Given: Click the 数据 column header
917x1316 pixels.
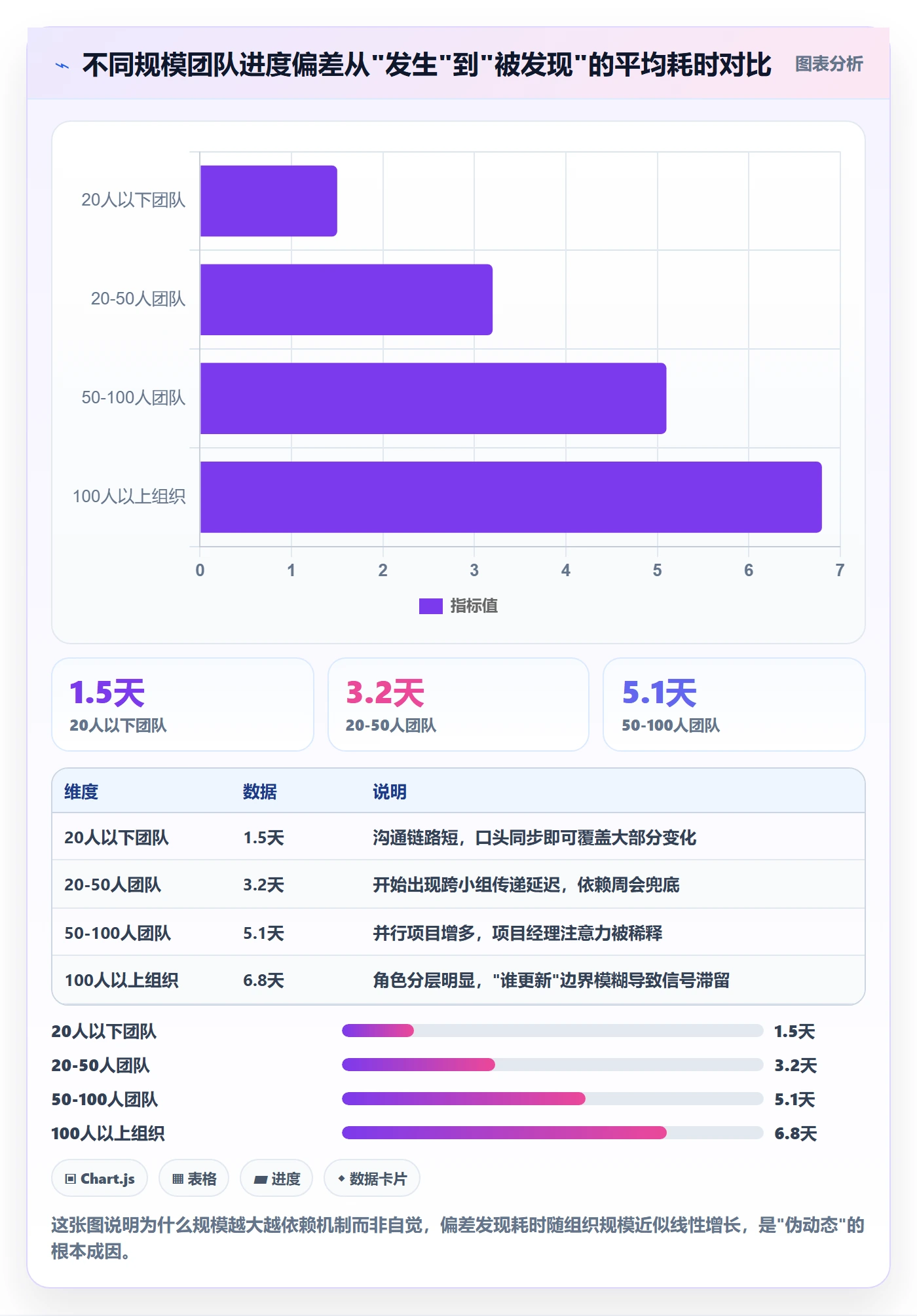Looking at the screenshot, I should [x=260, y=792].
